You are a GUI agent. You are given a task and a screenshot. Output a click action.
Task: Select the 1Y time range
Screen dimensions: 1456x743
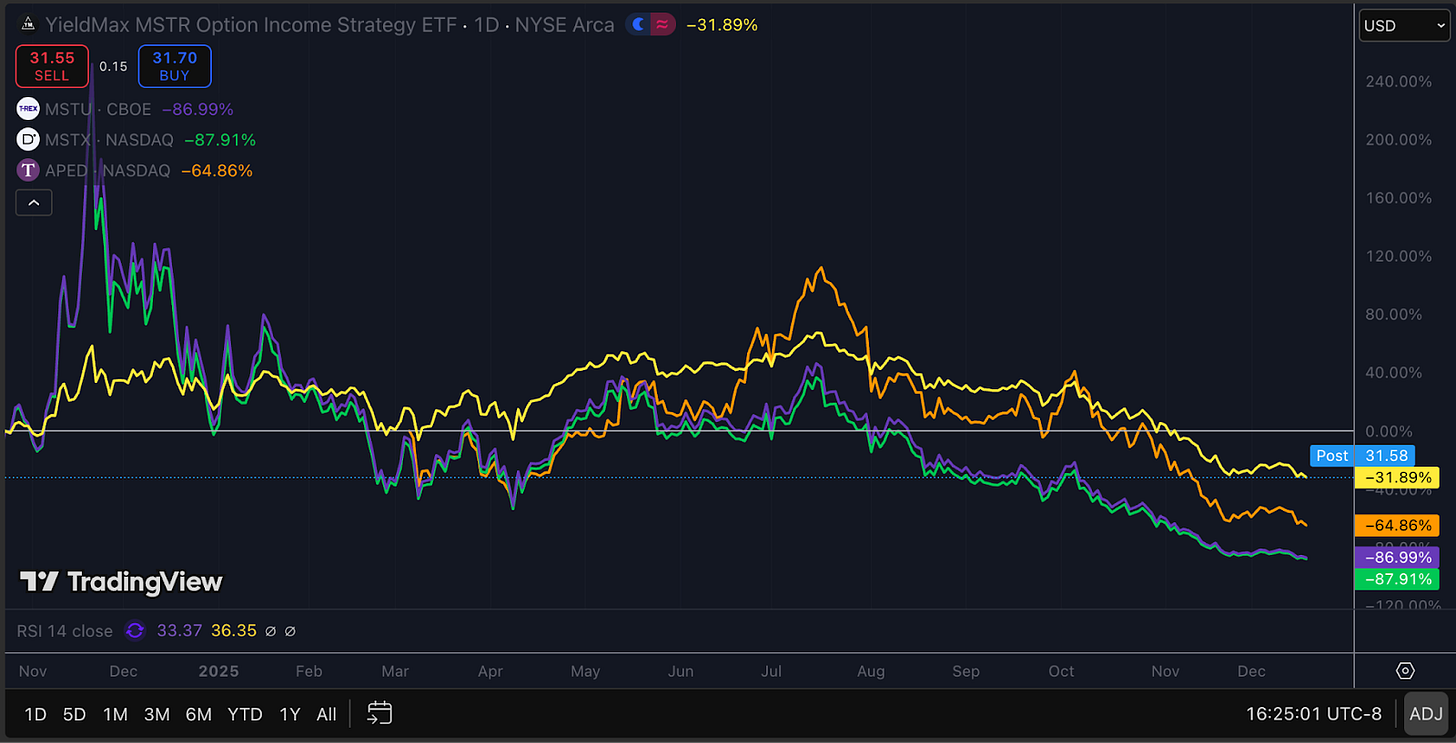pos(290,714)
